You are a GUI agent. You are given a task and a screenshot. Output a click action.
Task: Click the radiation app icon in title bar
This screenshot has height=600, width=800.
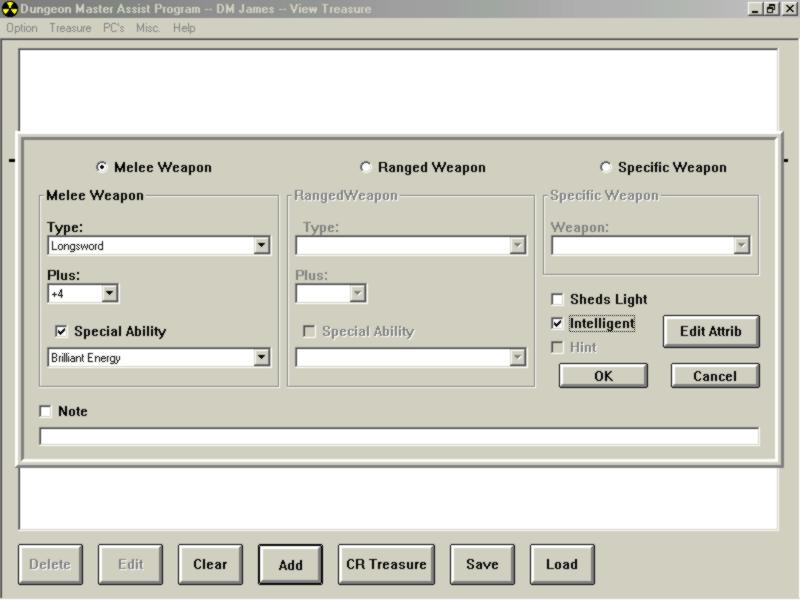pos(10,9)
